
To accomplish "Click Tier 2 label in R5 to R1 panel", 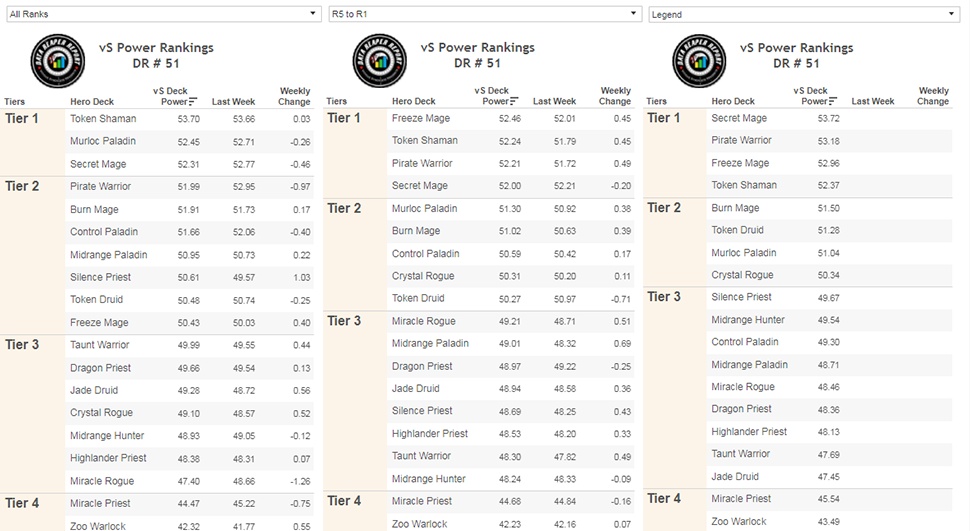I will (x=344, y=209).
